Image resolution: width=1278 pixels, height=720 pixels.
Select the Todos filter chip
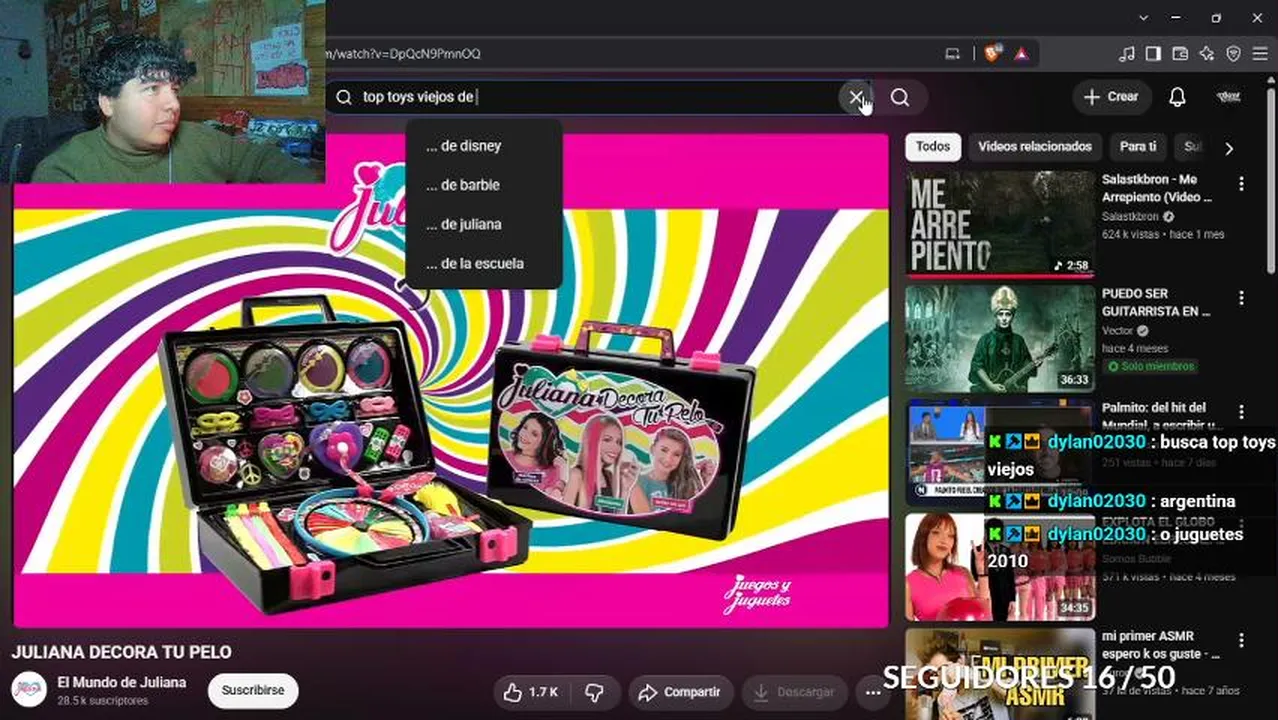933,147
